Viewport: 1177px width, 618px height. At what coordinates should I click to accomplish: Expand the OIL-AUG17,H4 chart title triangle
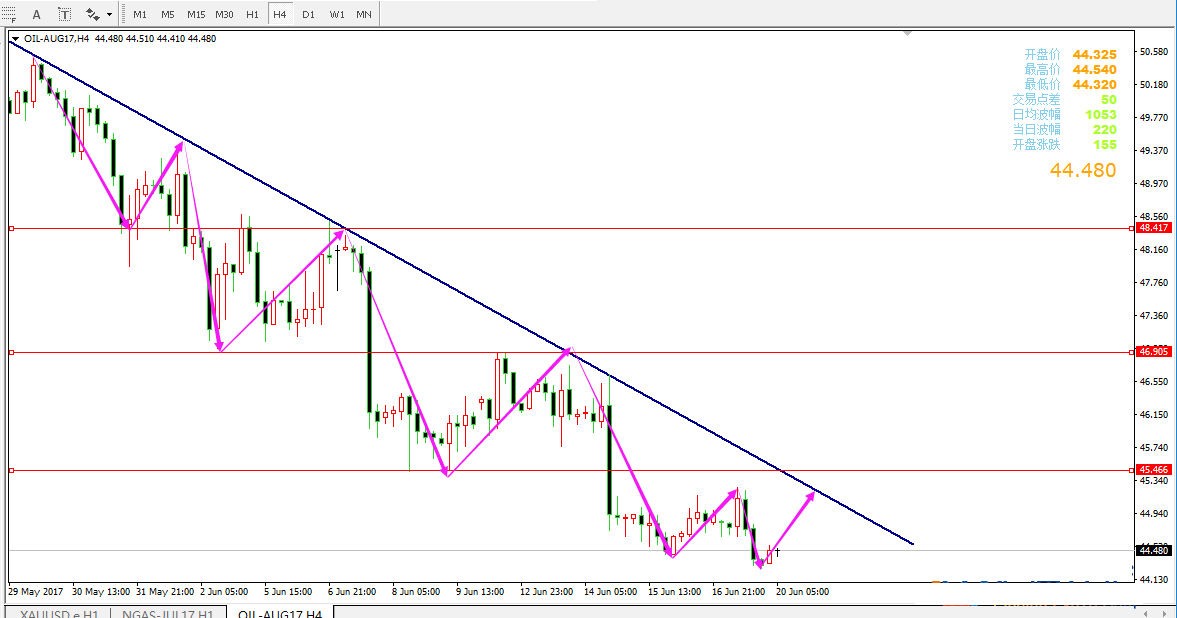click(15, 39)
